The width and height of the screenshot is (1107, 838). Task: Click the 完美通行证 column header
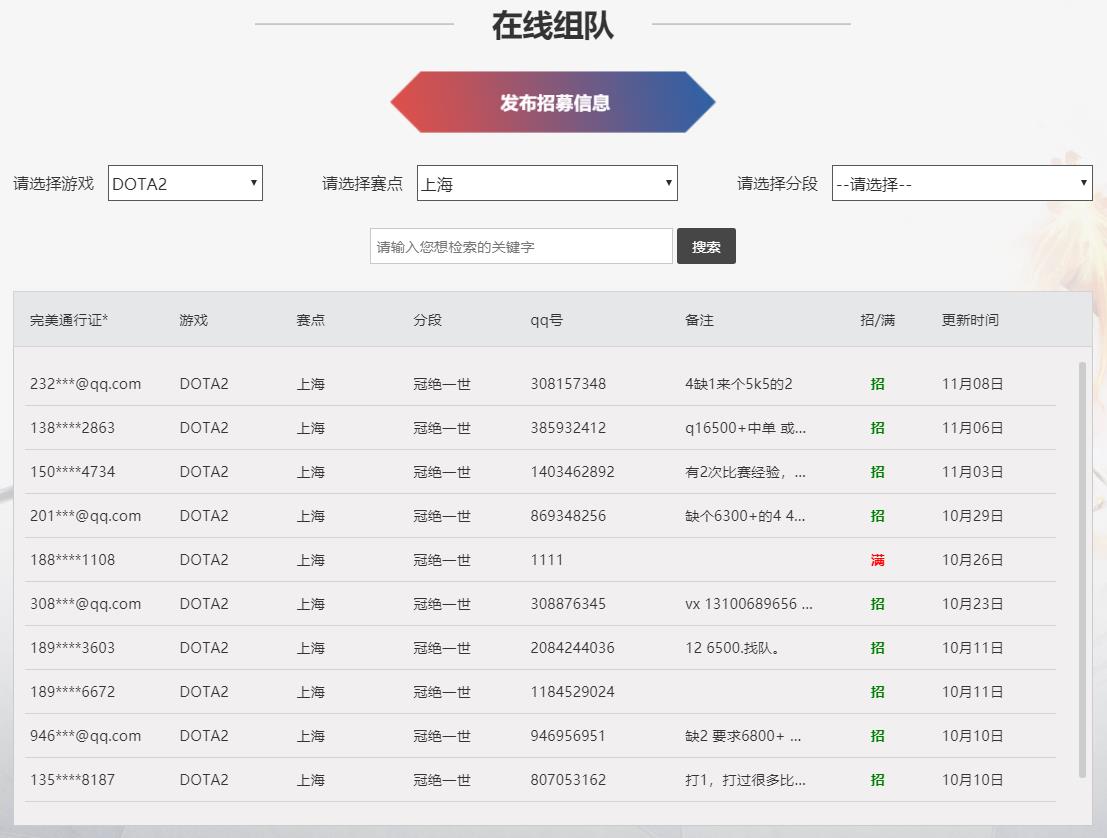[66, 319]
